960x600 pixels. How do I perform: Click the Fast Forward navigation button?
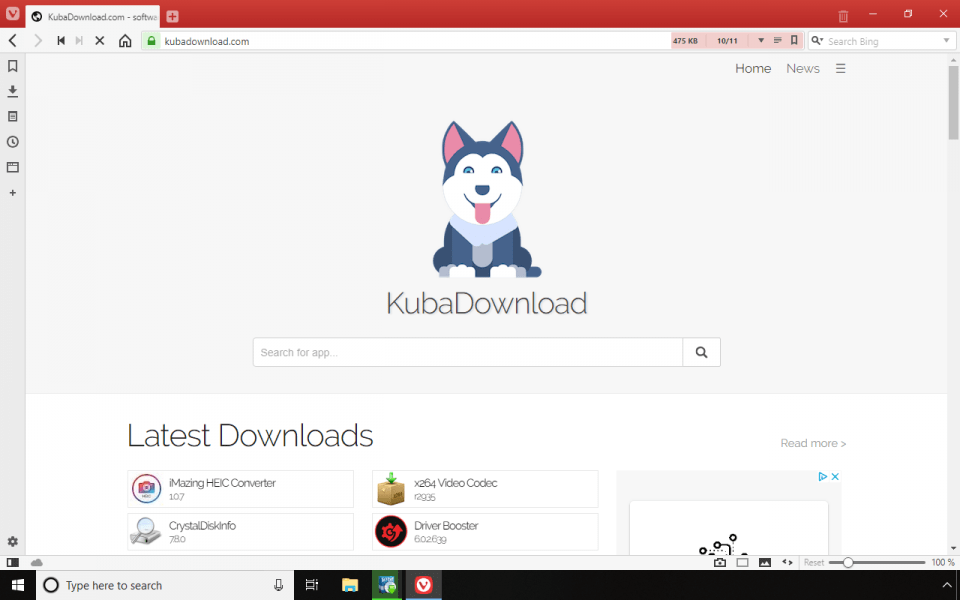click(79, 41)
